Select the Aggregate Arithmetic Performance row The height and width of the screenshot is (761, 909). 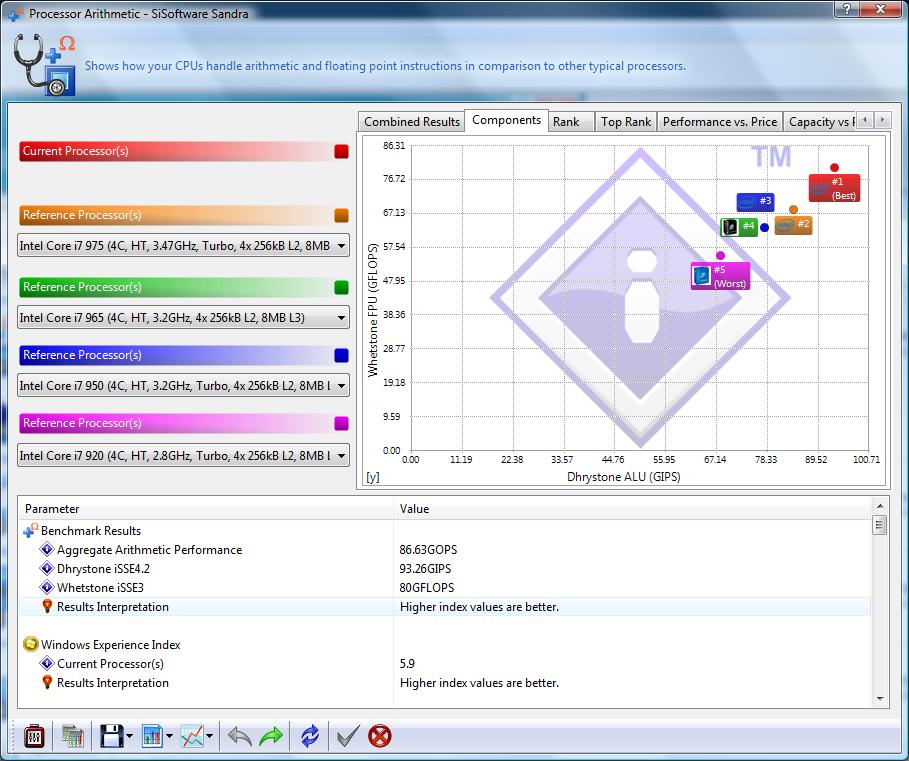149,550
